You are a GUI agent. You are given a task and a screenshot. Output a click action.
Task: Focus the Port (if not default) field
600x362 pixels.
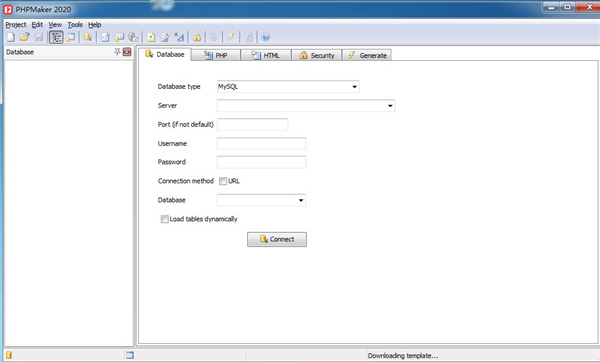(x=253, y=124)
